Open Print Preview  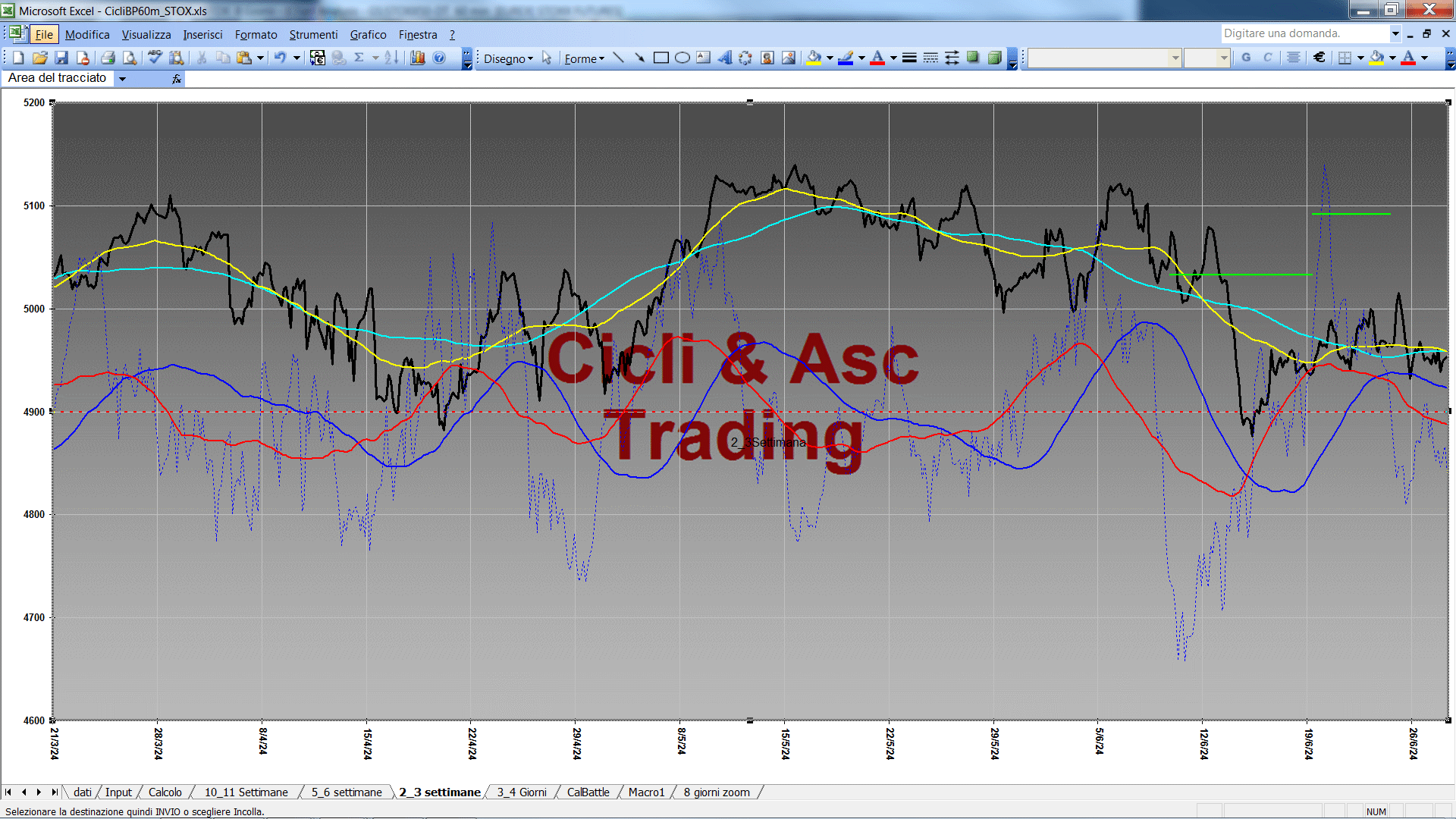(x=130, y=58)
